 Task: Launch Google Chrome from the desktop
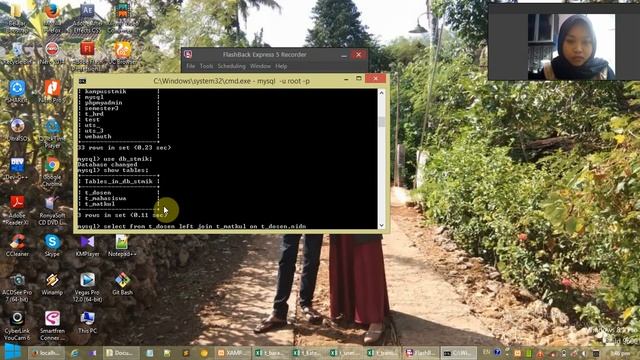tap(52, 171)
